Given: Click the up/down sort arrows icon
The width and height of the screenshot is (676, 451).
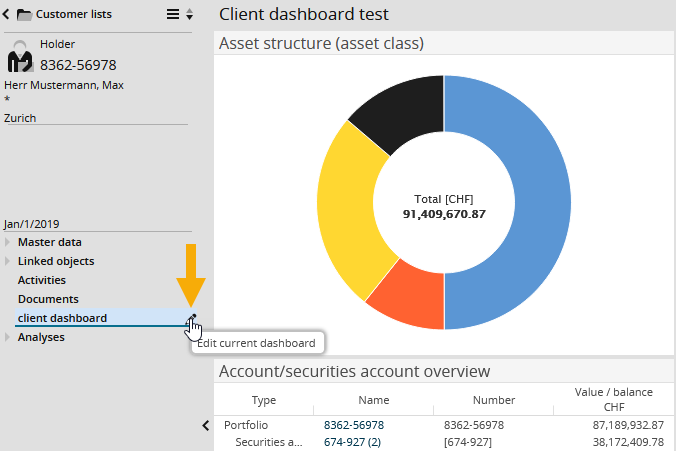Looking at the screenshot, I should pos(190,14).
